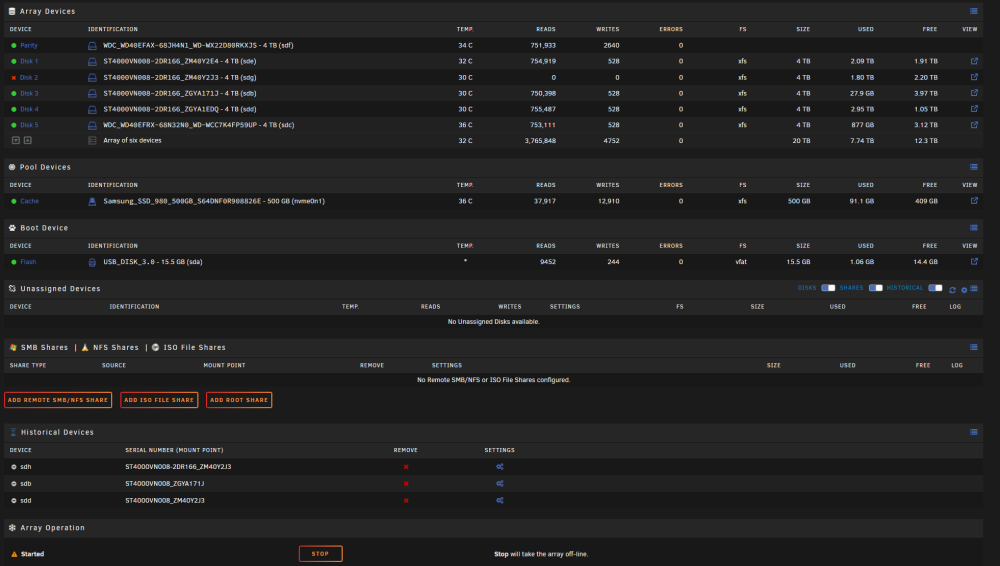This screenshot has width=1000, height=566.
Task: Open the Flash boot device link
Action: tap(28, 262)
